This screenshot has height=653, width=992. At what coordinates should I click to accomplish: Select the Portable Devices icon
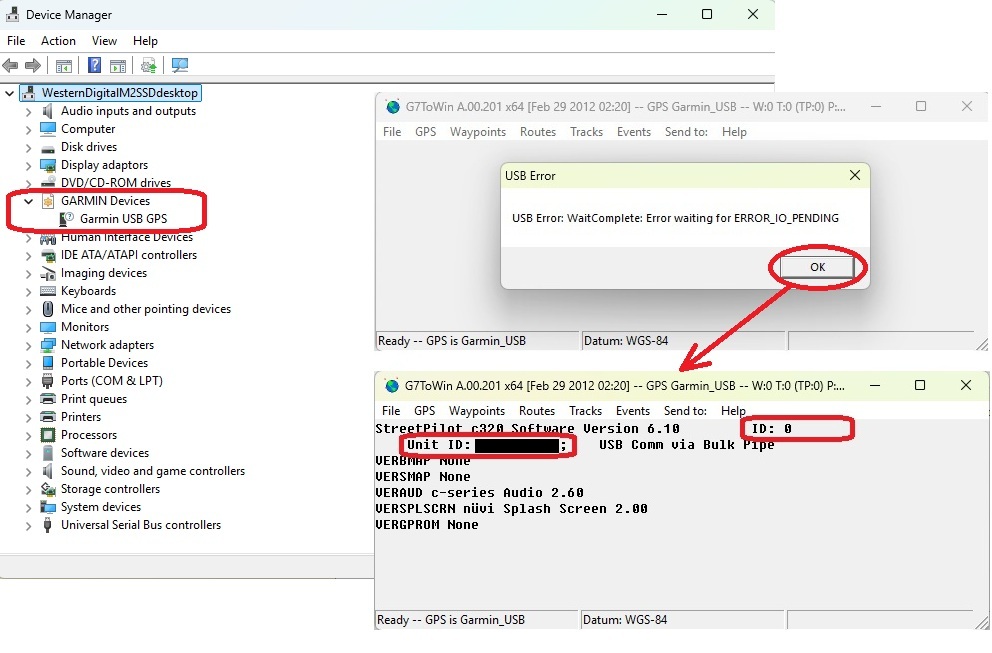[x=48, y=363]
